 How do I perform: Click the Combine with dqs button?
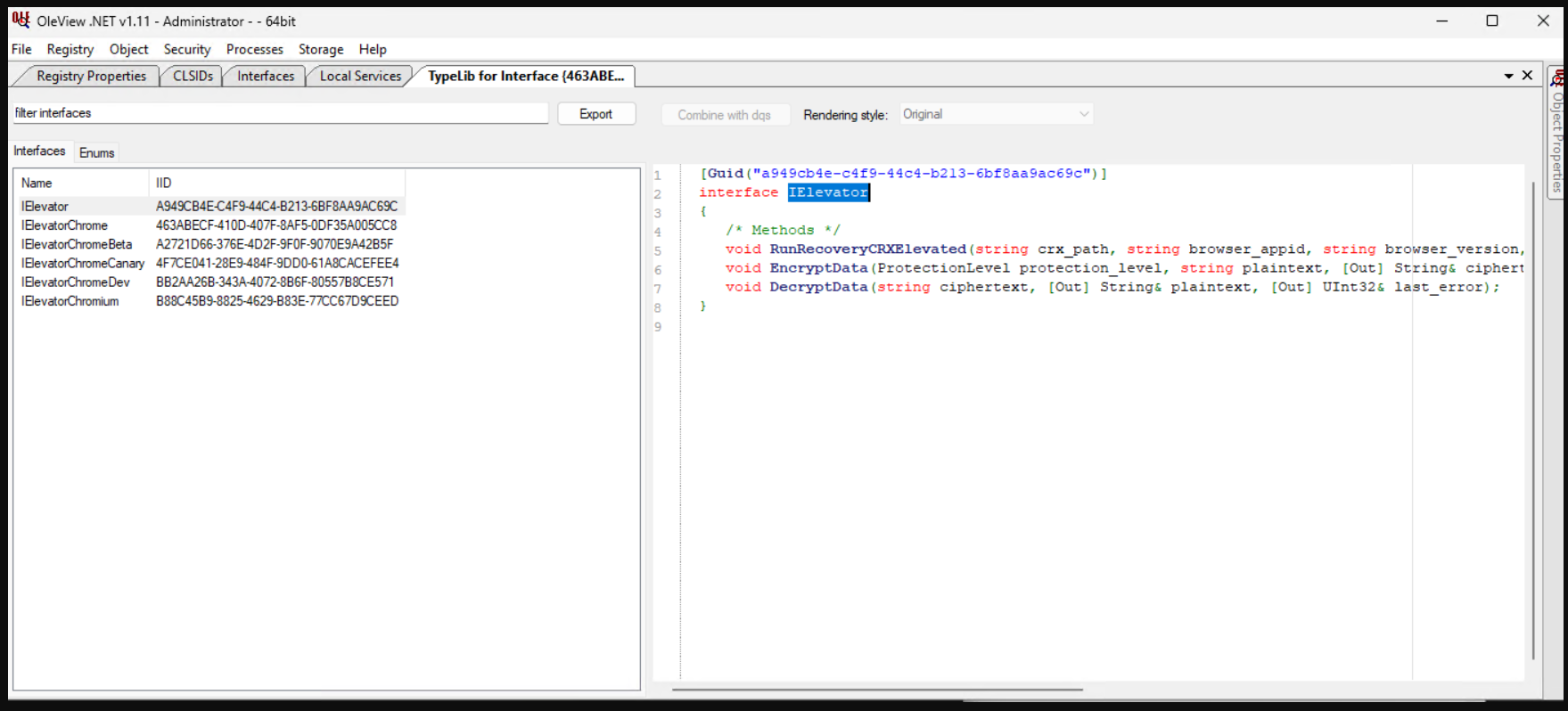click(x=724, y=115)
